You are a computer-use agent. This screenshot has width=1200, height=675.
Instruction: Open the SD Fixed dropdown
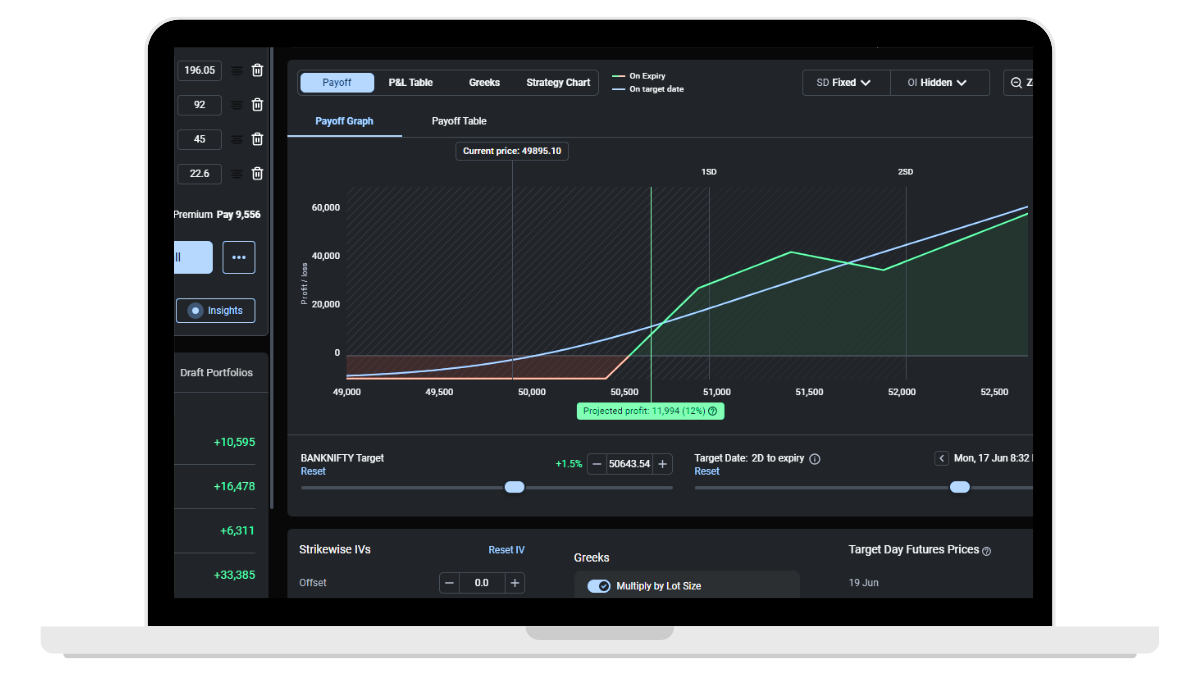[845, 83]
